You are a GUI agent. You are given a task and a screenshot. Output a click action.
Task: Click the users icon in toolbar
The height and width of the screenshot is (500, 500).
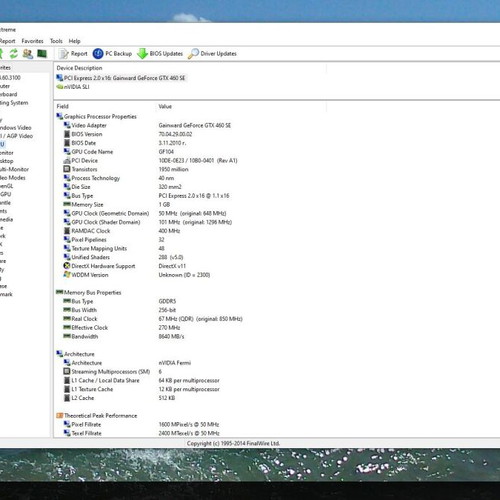click(x=28, y=54)
